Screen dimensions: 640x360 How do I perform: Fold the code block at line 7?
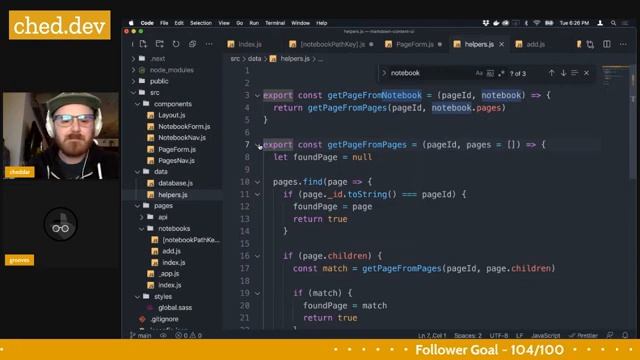coord(258,145)
